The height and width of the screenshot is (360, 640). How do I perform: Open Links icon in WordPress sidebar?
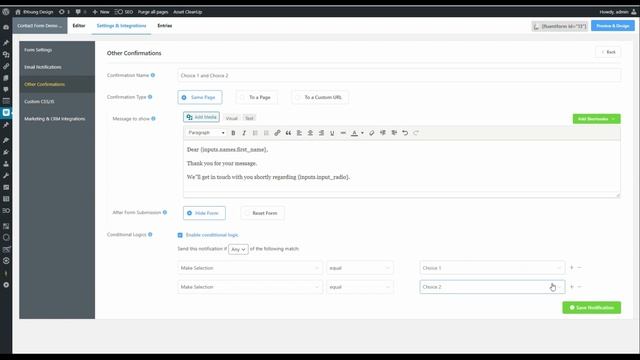tap(6, 66)
